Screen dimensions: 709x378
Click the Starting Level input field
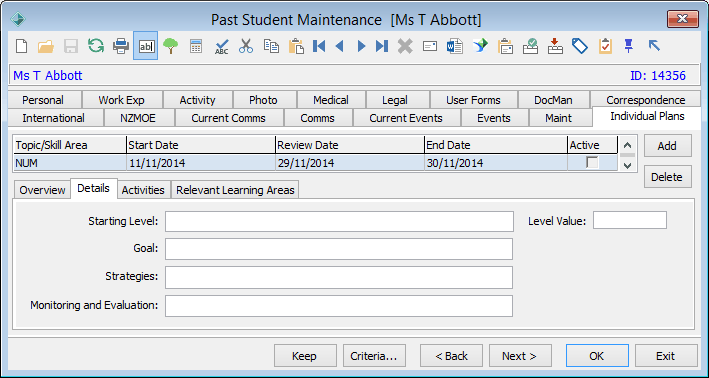tap(339, 221)
